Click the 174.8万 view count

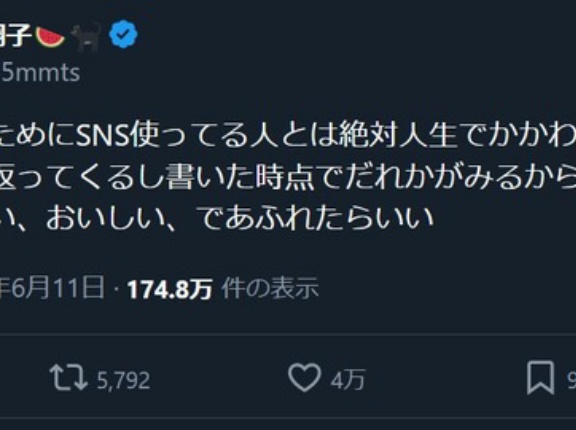170,290
